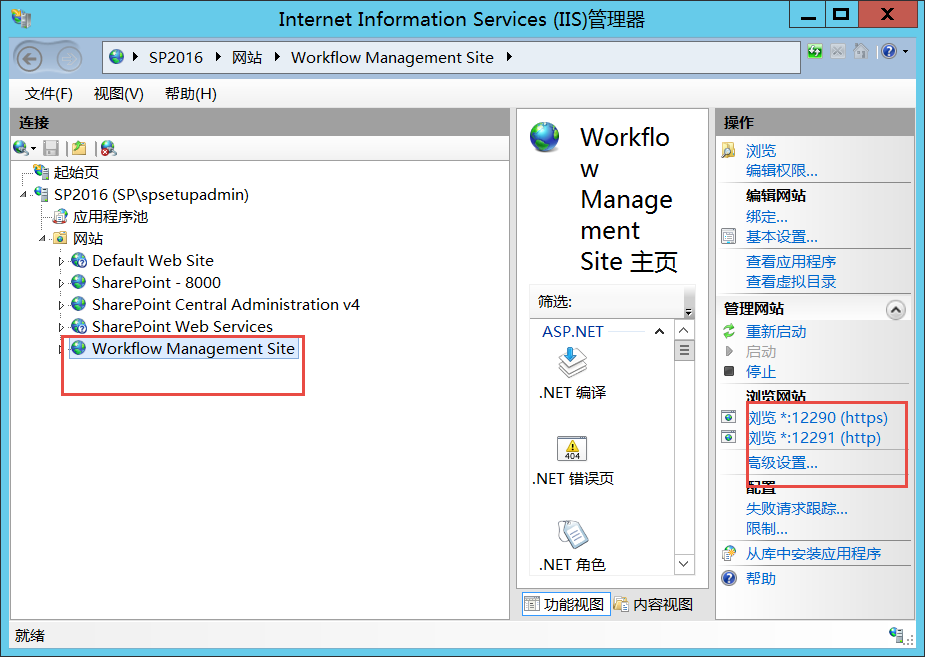
Task: Click 查看应用程序 link
Action: tap(791, 261)
